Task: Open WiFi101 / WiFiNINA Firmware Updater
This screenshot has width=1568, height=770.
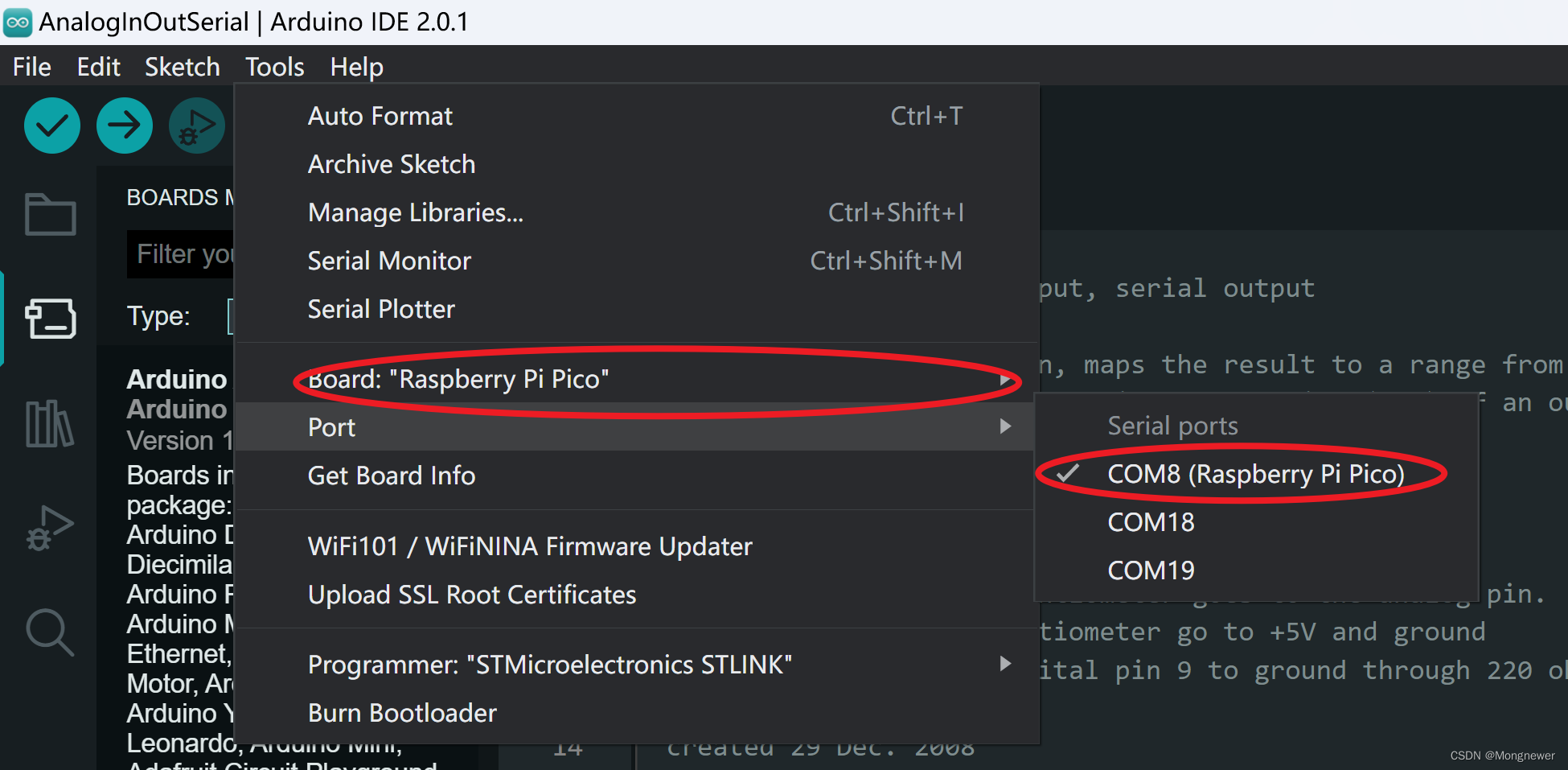Action: (x=635, y=547)
